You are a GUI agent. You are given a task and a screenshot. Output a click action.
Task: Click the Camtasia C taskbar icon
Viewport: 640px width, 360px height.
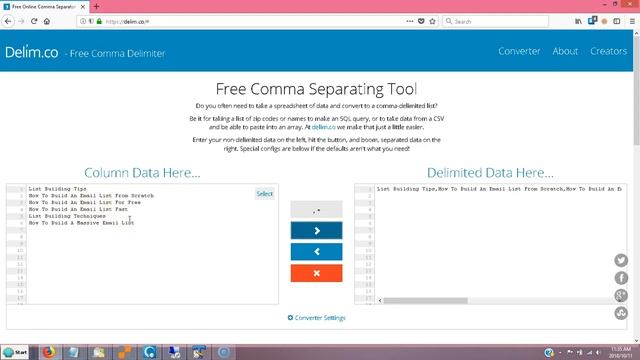[149, 352]
